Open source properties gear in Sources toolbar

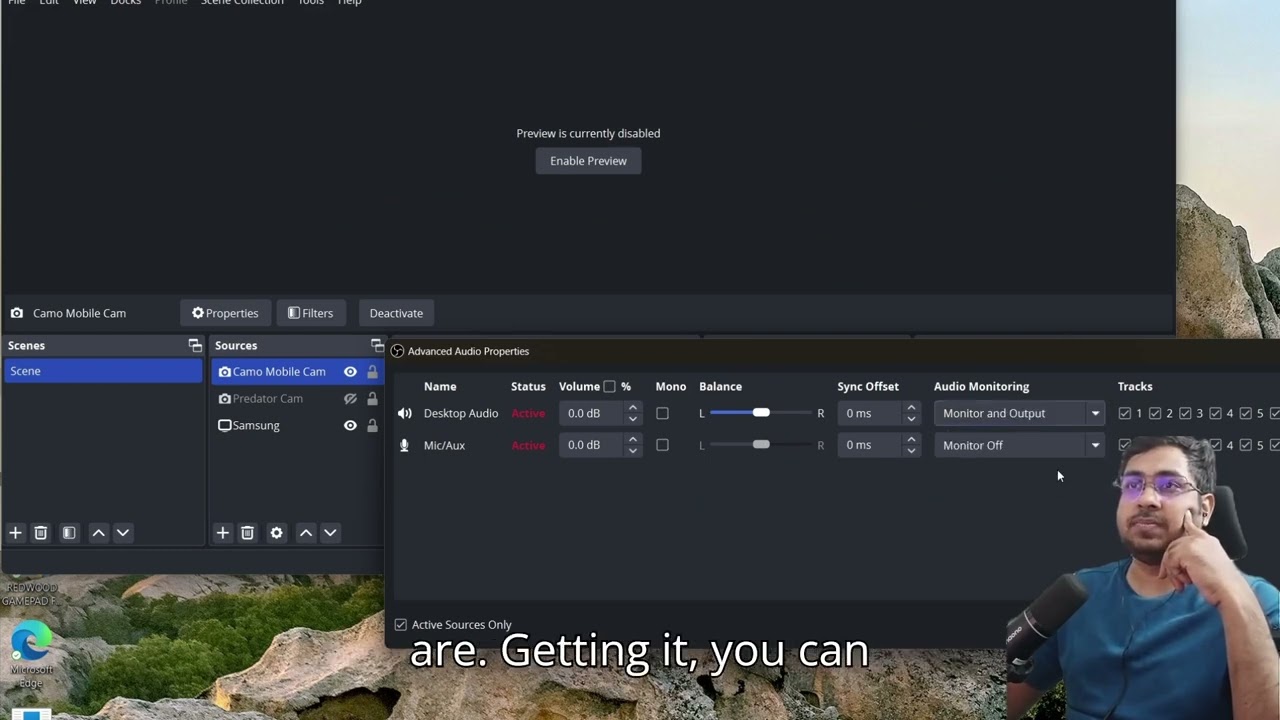pyautogui.click(x=277, y=533)
